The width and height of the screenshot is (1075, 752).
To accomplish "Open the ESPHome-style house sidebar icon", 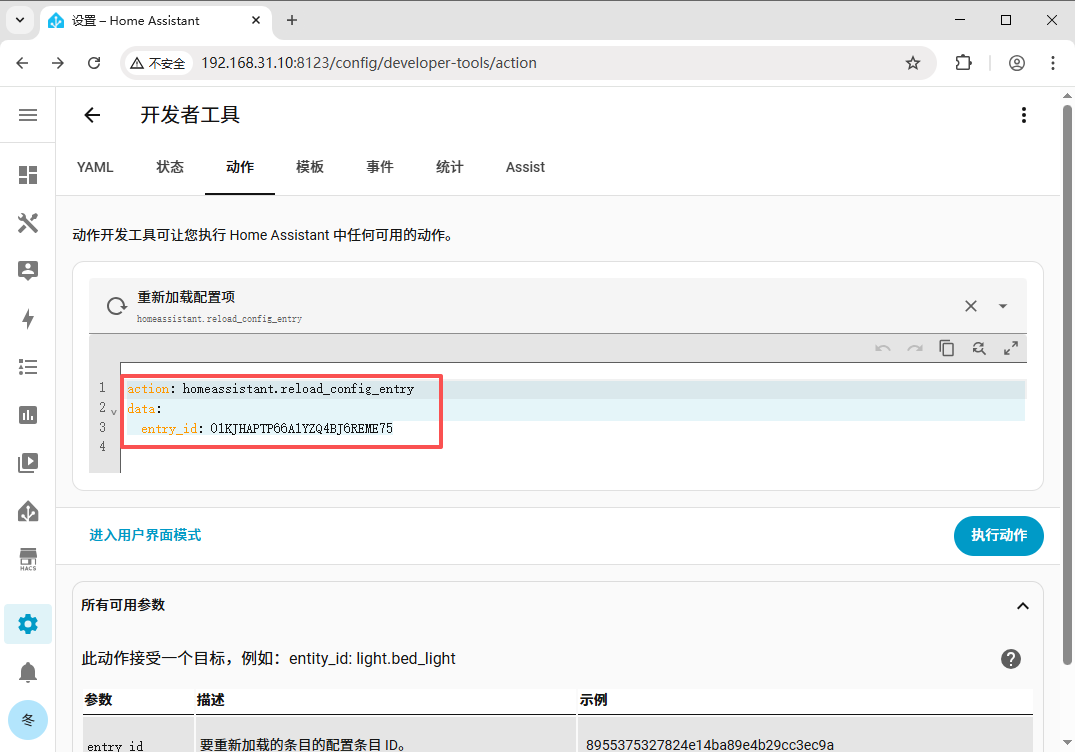I will point(28,511).
